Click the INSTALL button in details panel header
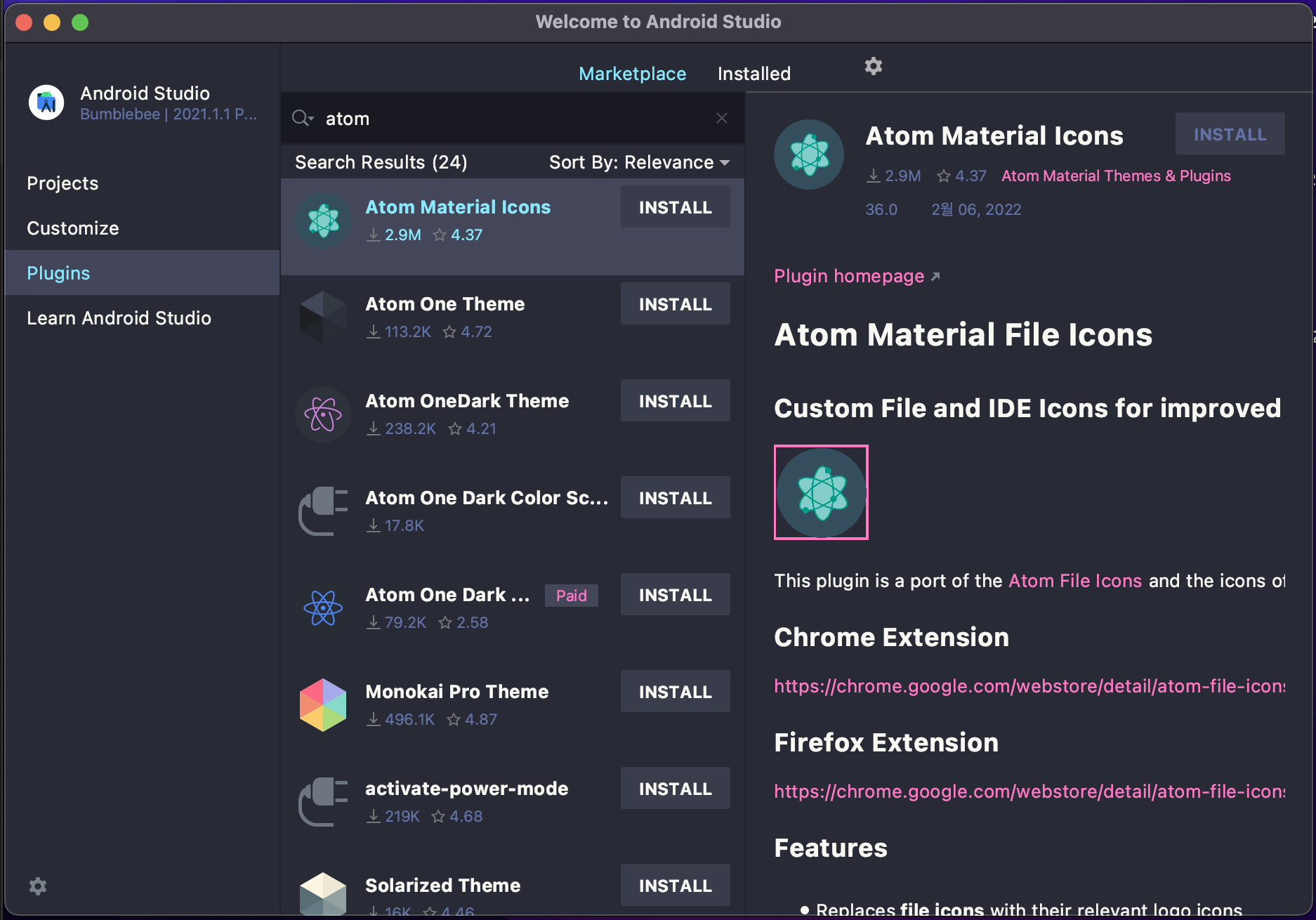 1230,134
